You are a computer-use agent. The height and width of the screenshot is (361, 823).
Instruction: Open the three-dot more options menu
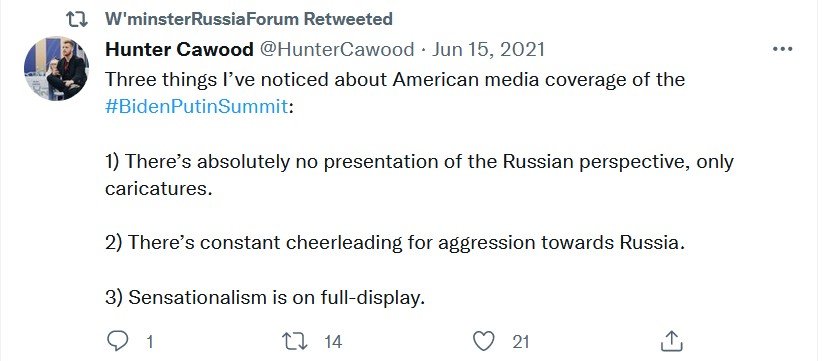(x=783, y=49)
